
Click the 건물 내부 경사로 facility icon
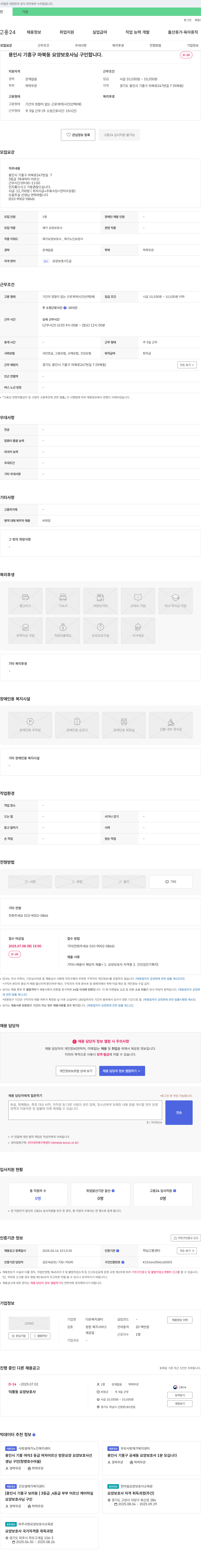(171, 725)
